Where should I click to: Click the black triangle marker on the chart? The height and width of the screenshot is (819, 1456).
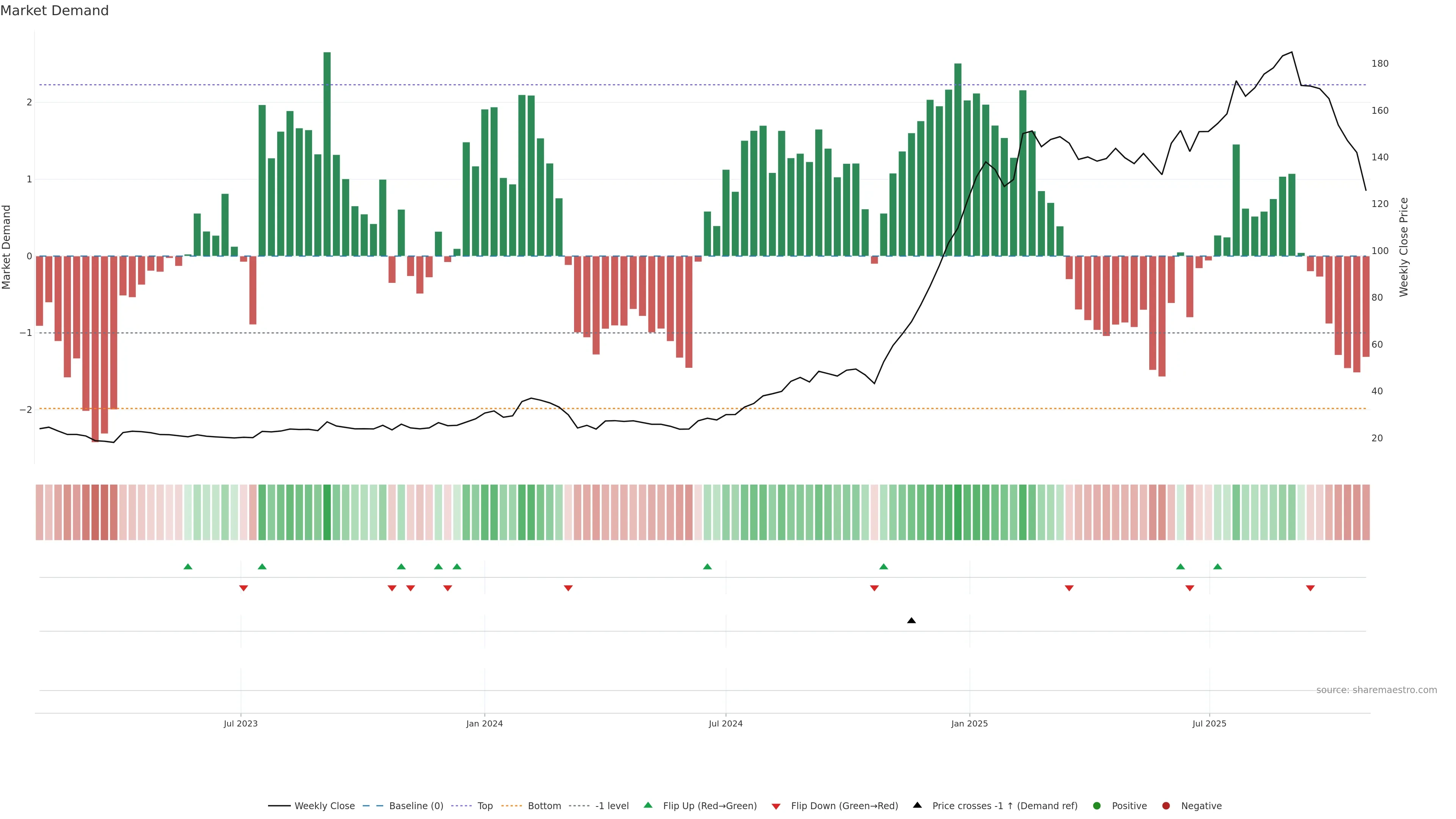coord(911,621)
